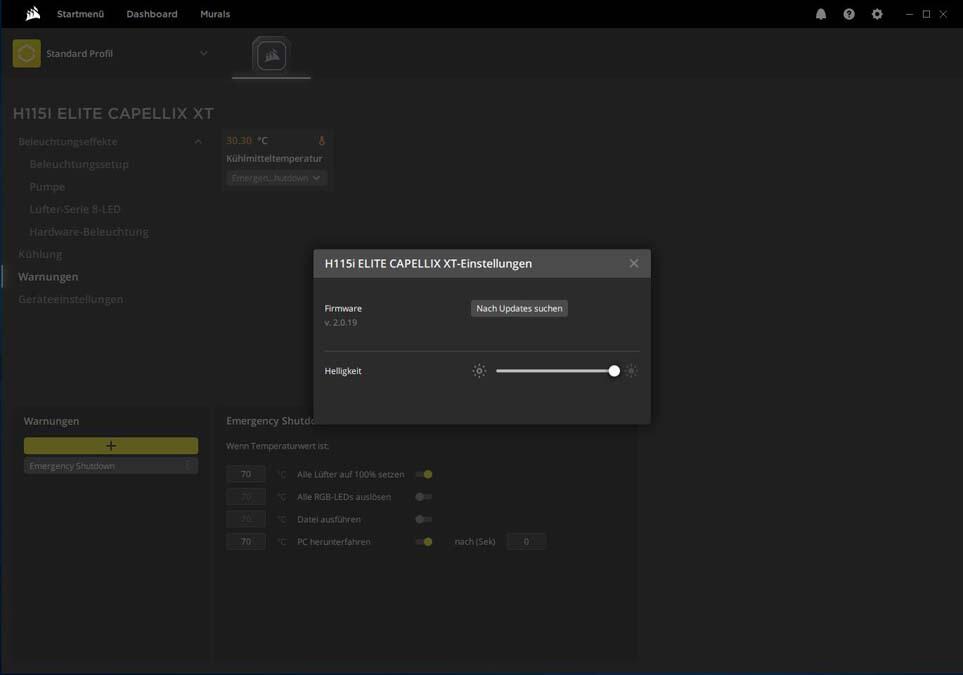This screenshot has width=963, height=675.
Task: Click the firmware version v. 2.0.19
Action: coord(341,322)
